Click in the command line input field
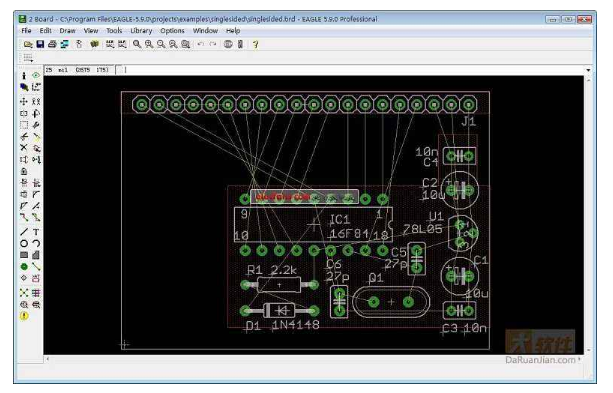Screen dimensions: 613x393 pyautogui.click(x=354, y=70)
